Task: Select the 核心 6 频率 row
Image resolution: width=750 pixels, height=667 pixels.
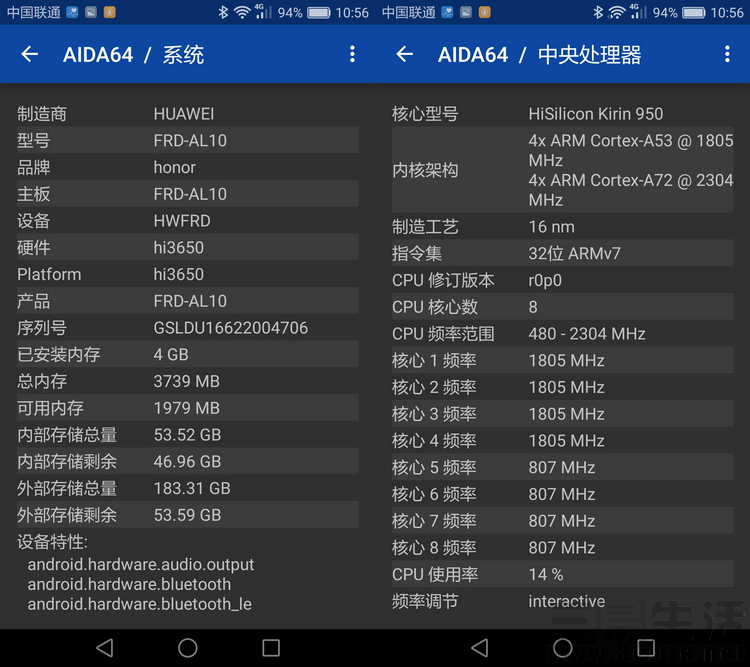Action: coord(562,494)
